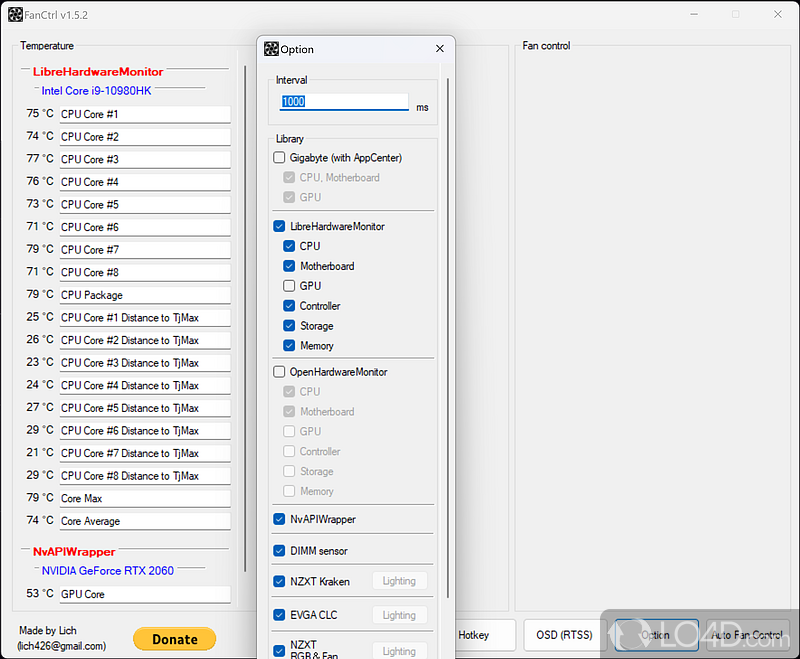Toggle Storage under LibreHardwareMonitor
This screenshot has height=659, width=800.
pos(289,325)
